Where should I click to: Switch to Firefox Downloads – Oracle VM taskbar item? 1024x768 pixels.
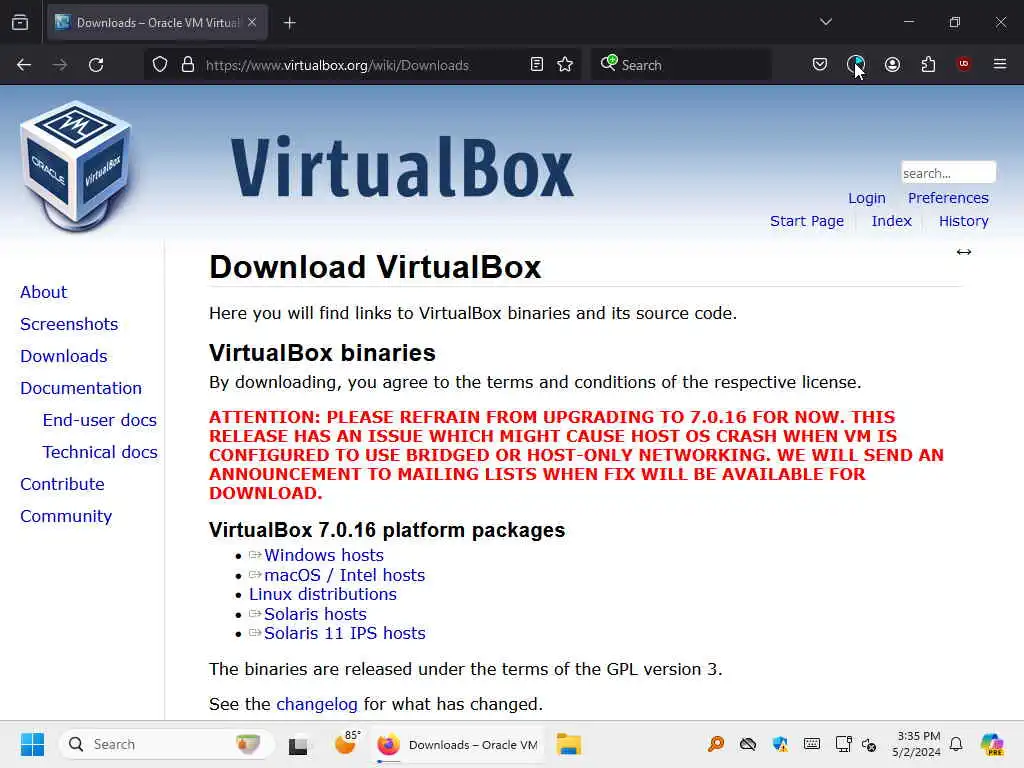pos(458,745)
